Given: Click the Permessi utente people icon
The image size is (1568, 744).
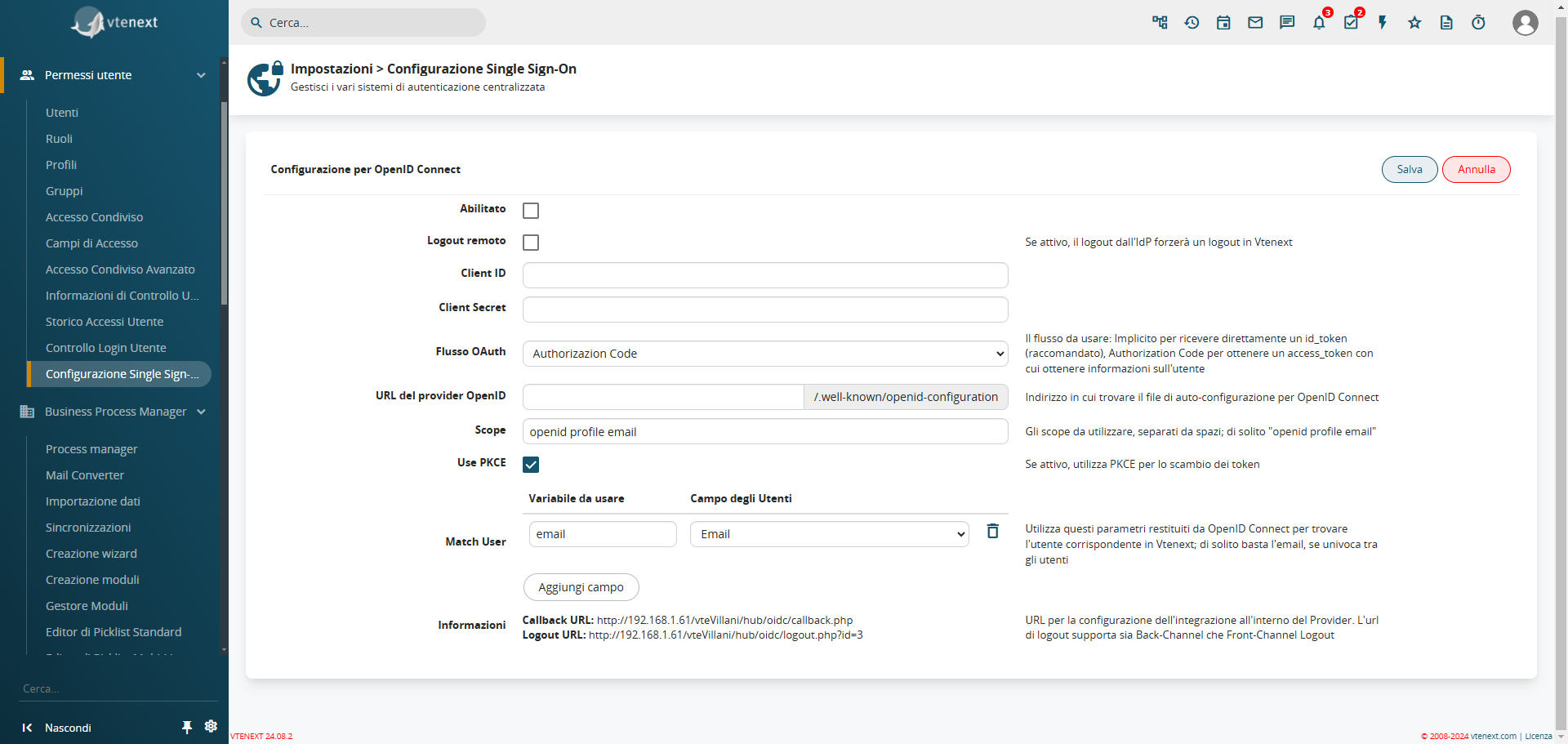Looking at the screenshot, I should [x=27, y=75].
